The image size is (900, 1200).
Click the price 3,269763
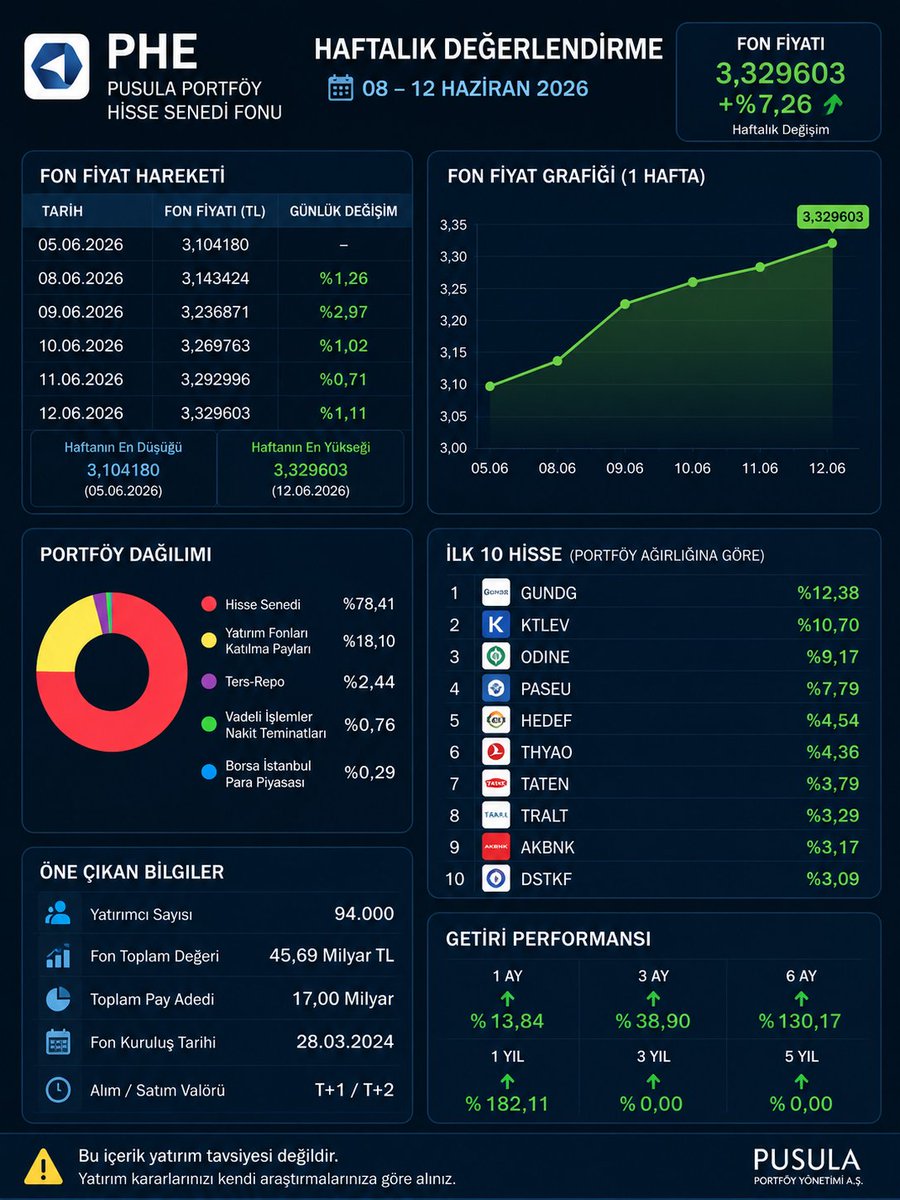[215, 346]
